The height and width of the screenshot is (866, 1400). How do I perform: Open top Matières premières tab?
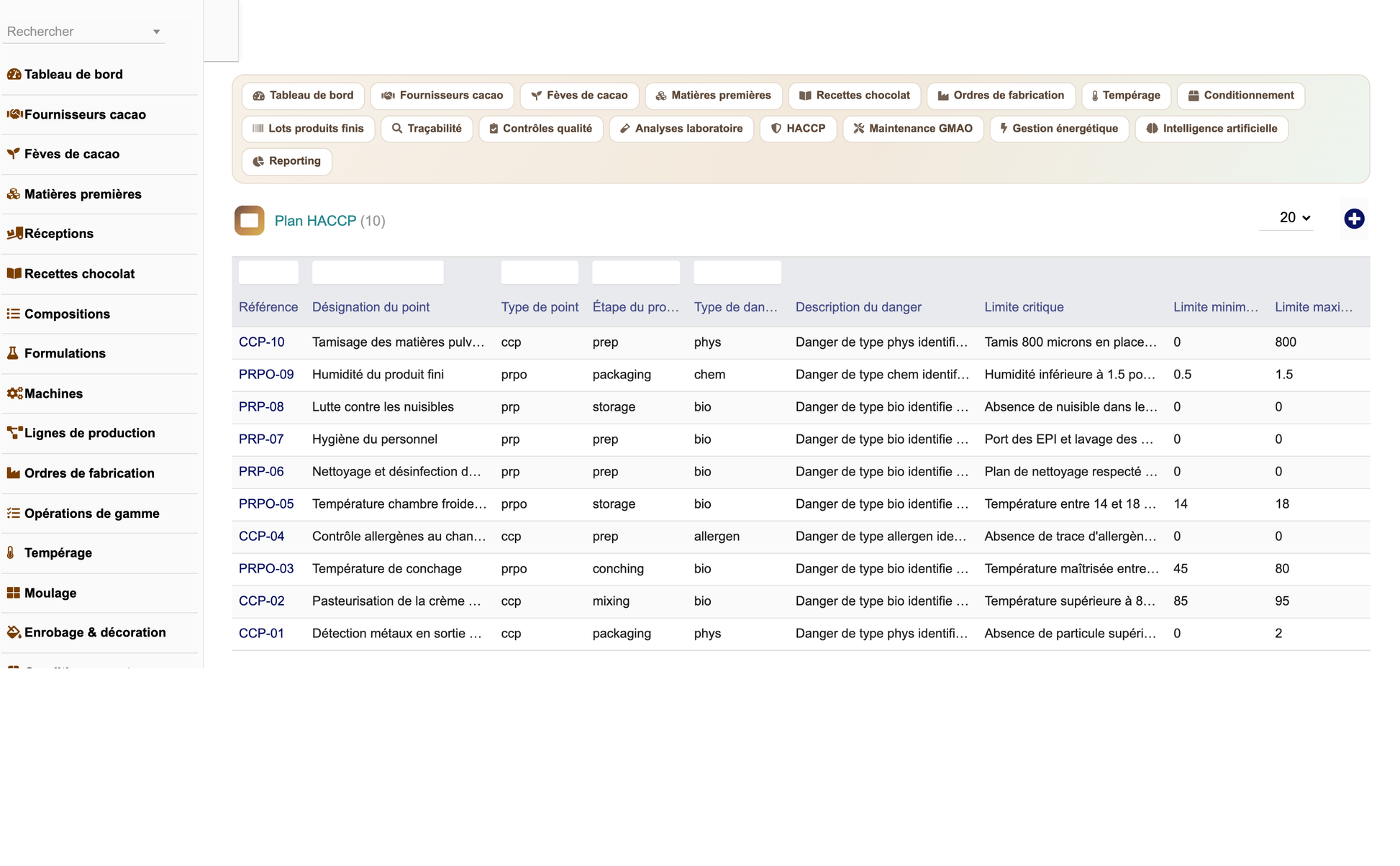pyautogui.click(x=713, y=96)
